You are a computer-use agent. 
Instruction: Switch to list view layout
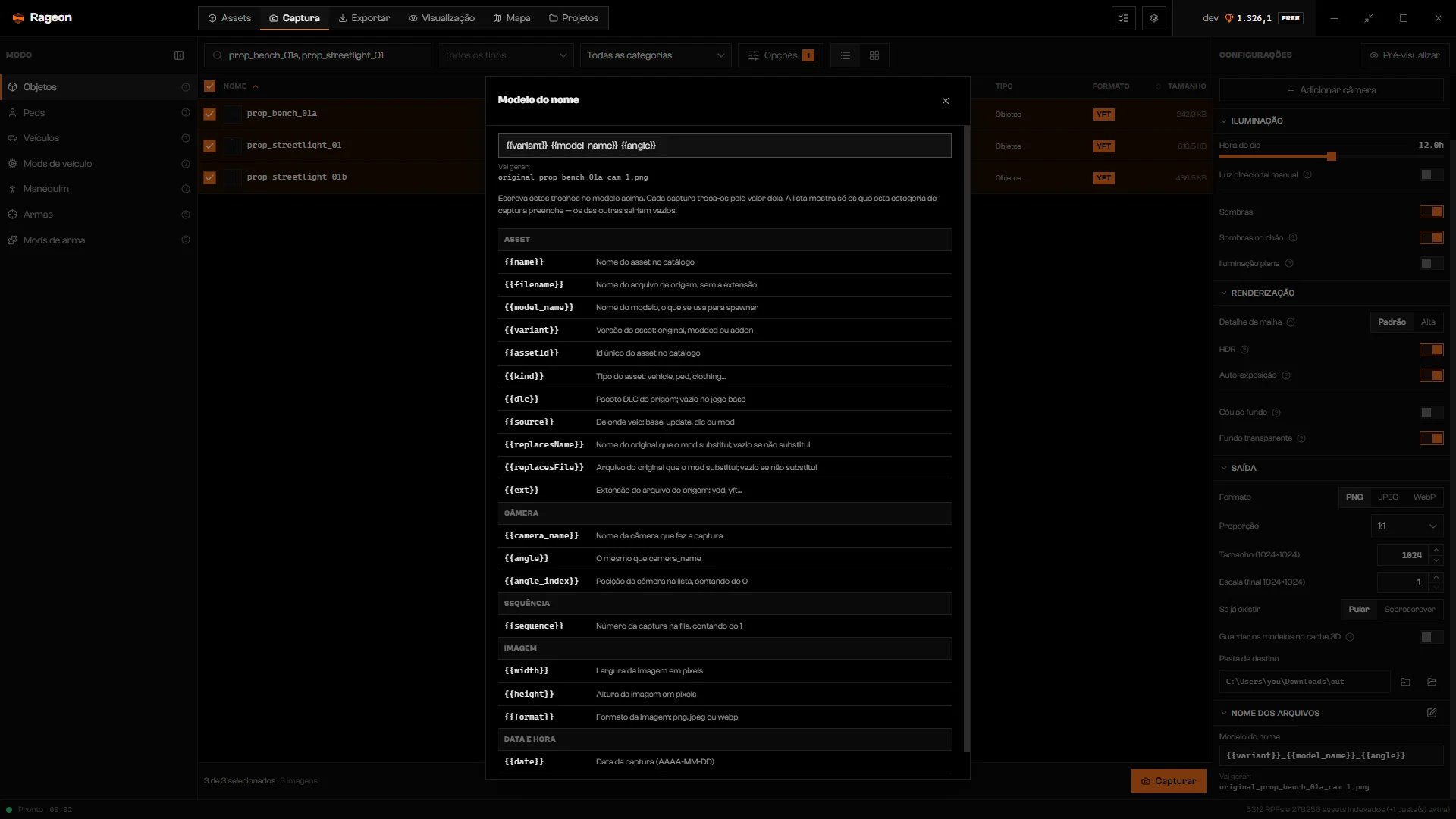tap(846, 55)
